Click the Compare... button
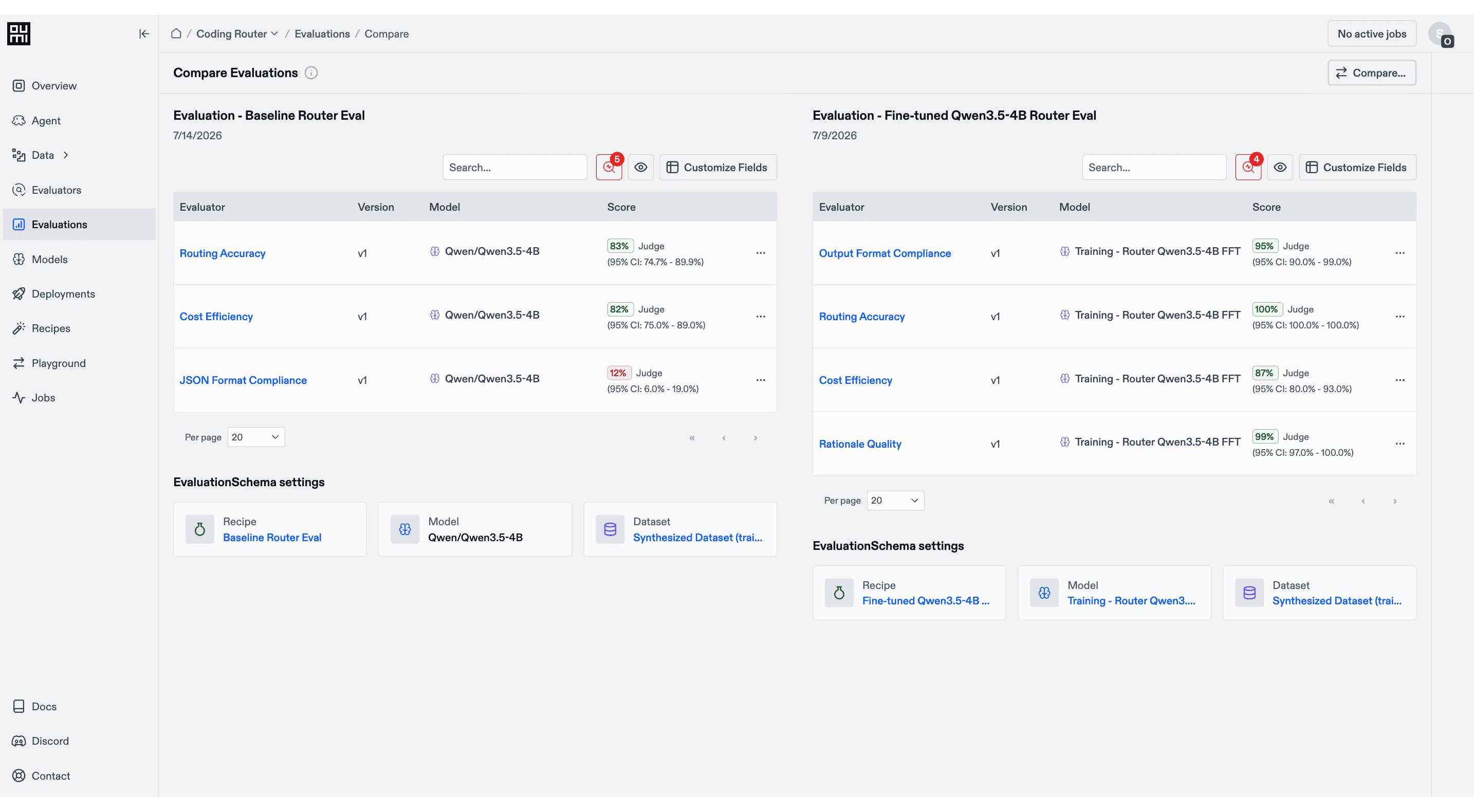Image resolution: width=1474 pixels, height=812 pixels. pos(1372,72)
